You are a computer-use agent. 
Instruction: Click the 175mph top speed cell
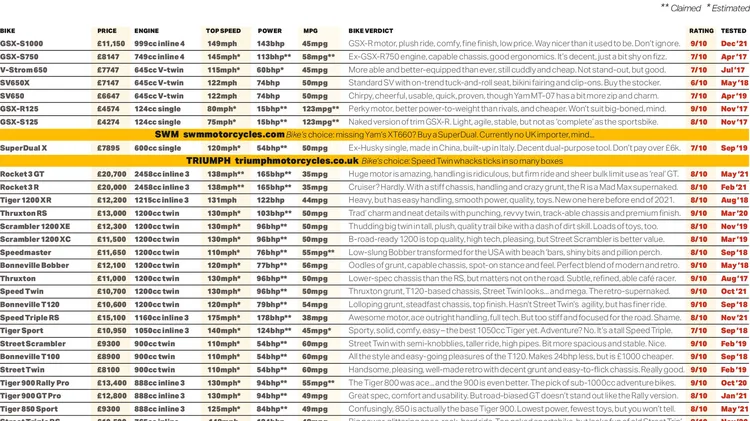(223, 317)
